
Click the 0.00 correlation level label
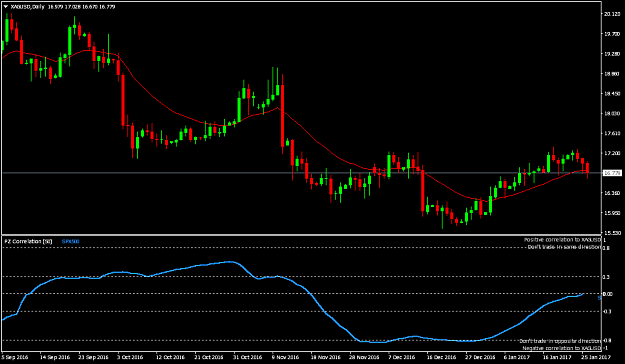(x=607, y=294)
